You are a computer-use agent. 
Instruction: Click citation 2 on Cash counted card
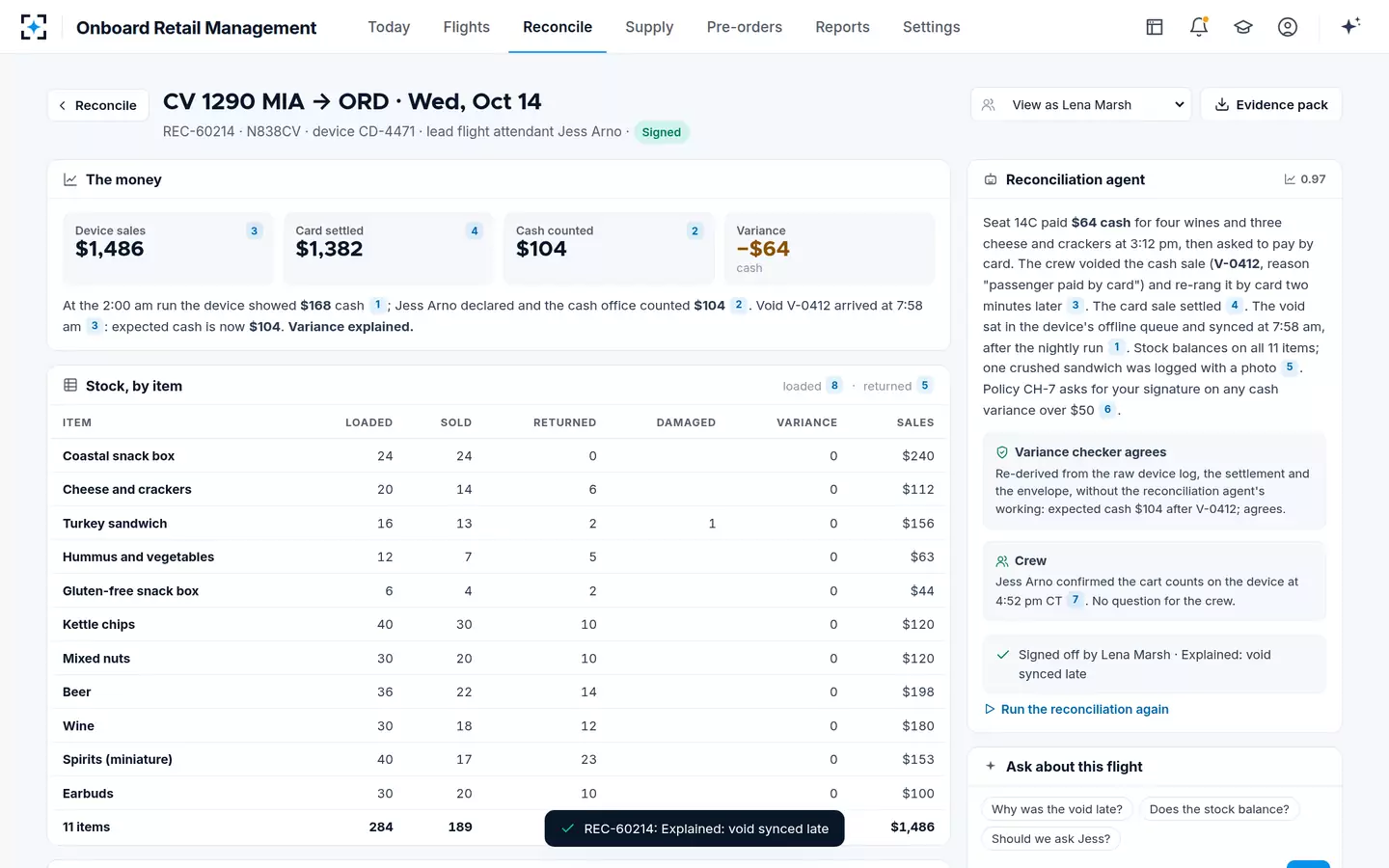point(694,231)
